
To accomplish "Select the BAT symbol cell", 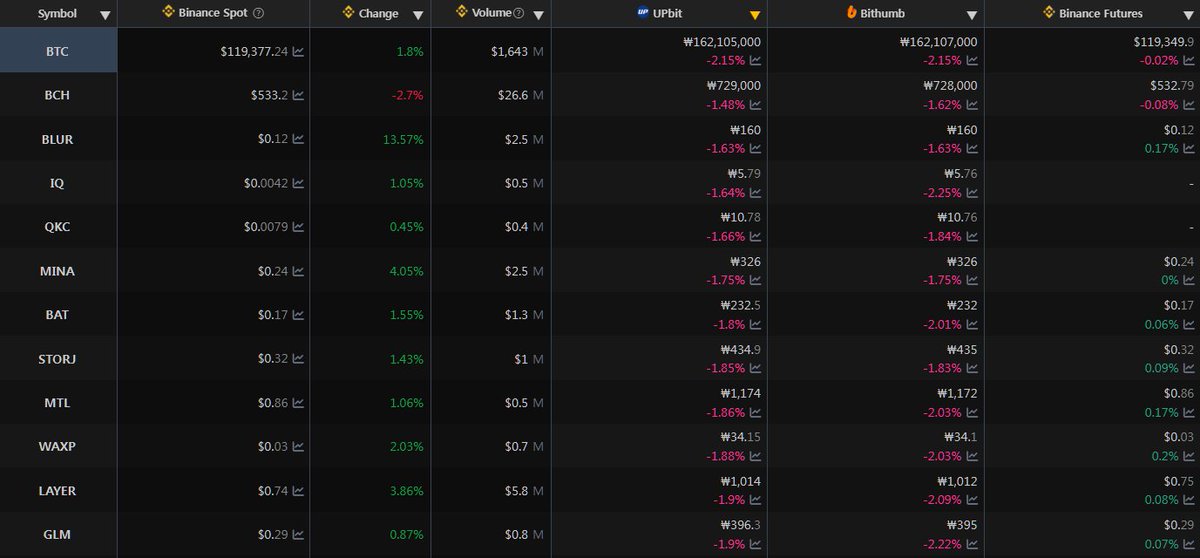I will 58,315.
